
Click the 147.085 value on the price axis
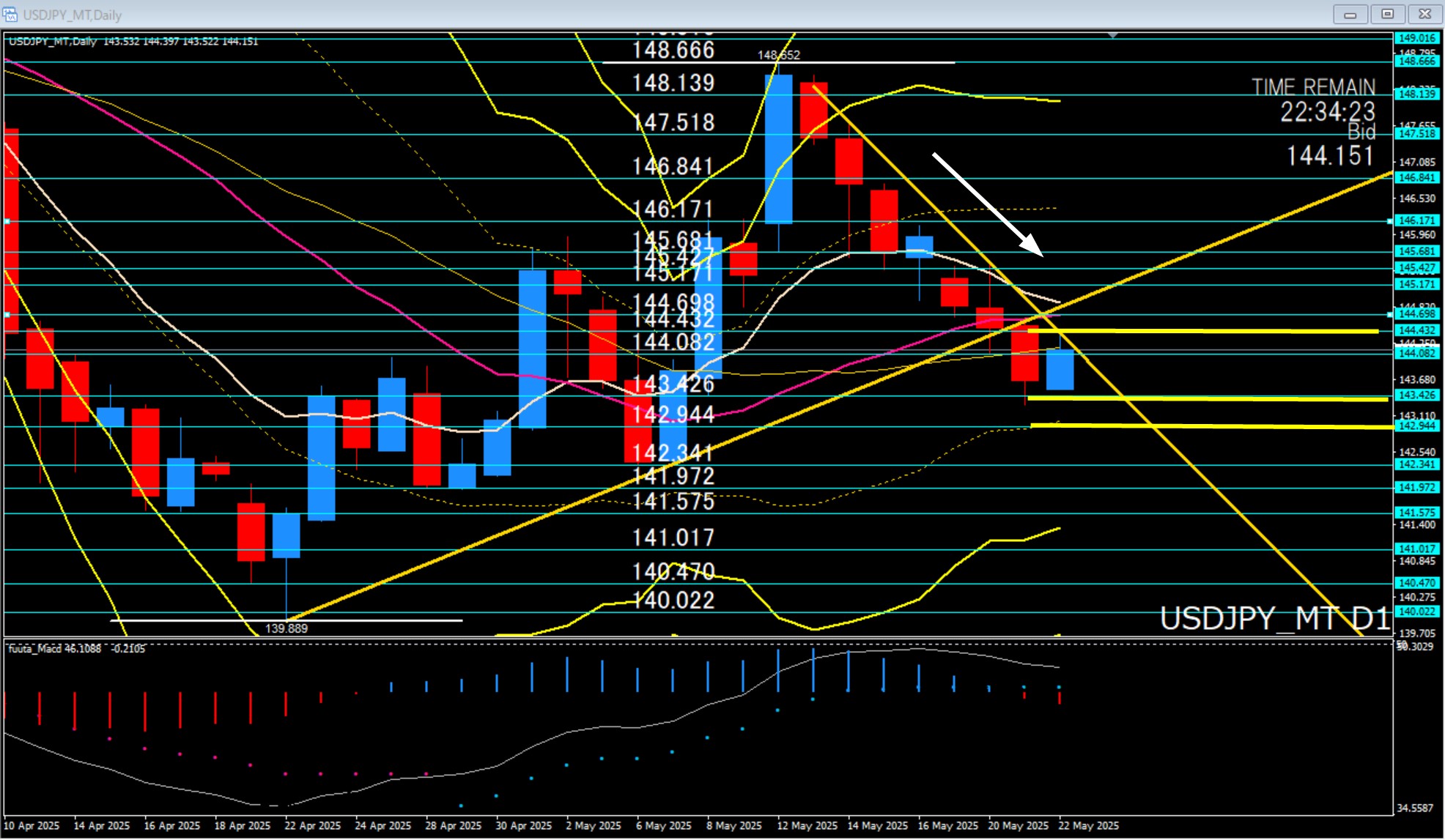pos(1417,162)
